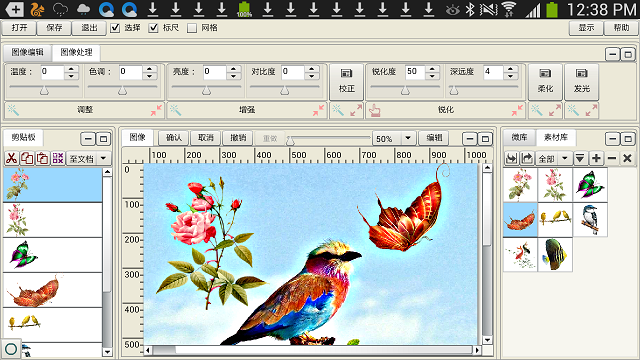Click the 保存 save button
This screenshot has width=640, height=360.
coord(54,28)
